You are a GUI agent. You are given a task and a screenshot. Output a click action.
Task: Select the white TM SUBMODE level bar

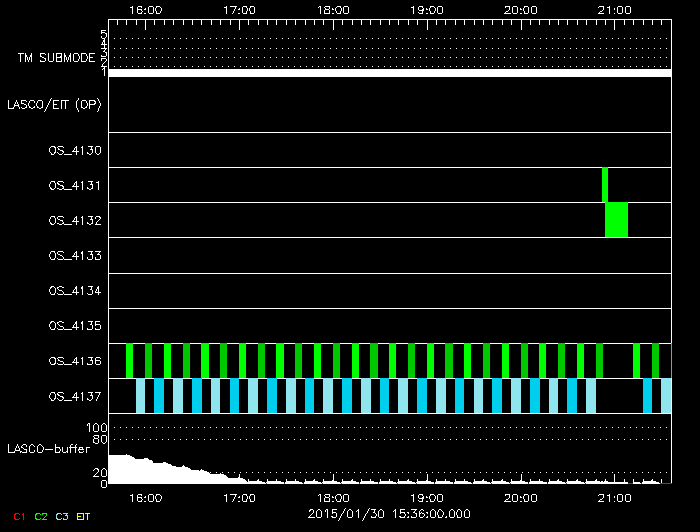point(389,72)
